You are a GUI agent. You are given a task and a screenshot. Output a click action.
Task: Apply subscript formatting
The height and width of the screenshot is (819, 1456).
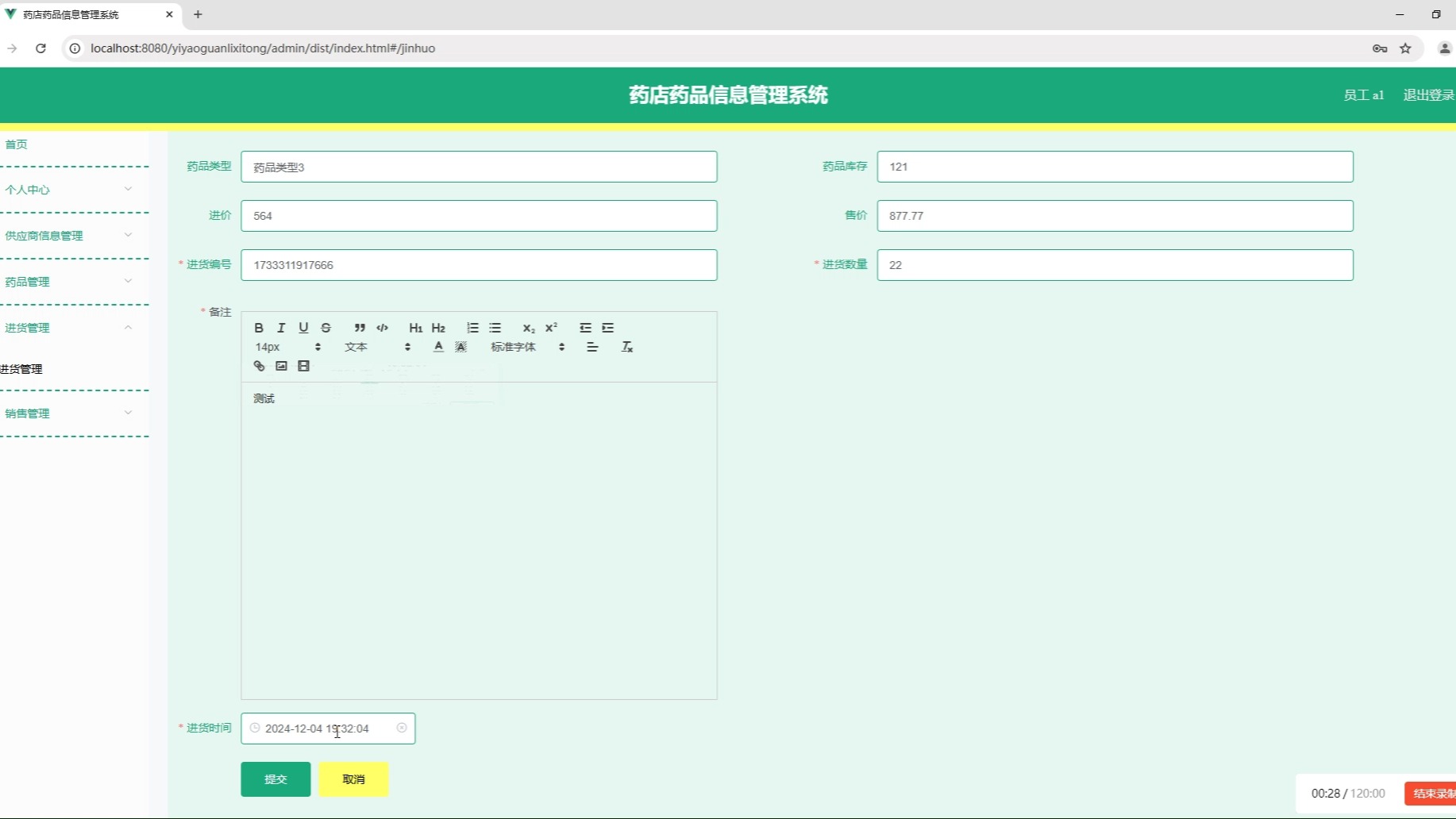tap(529, 328)
